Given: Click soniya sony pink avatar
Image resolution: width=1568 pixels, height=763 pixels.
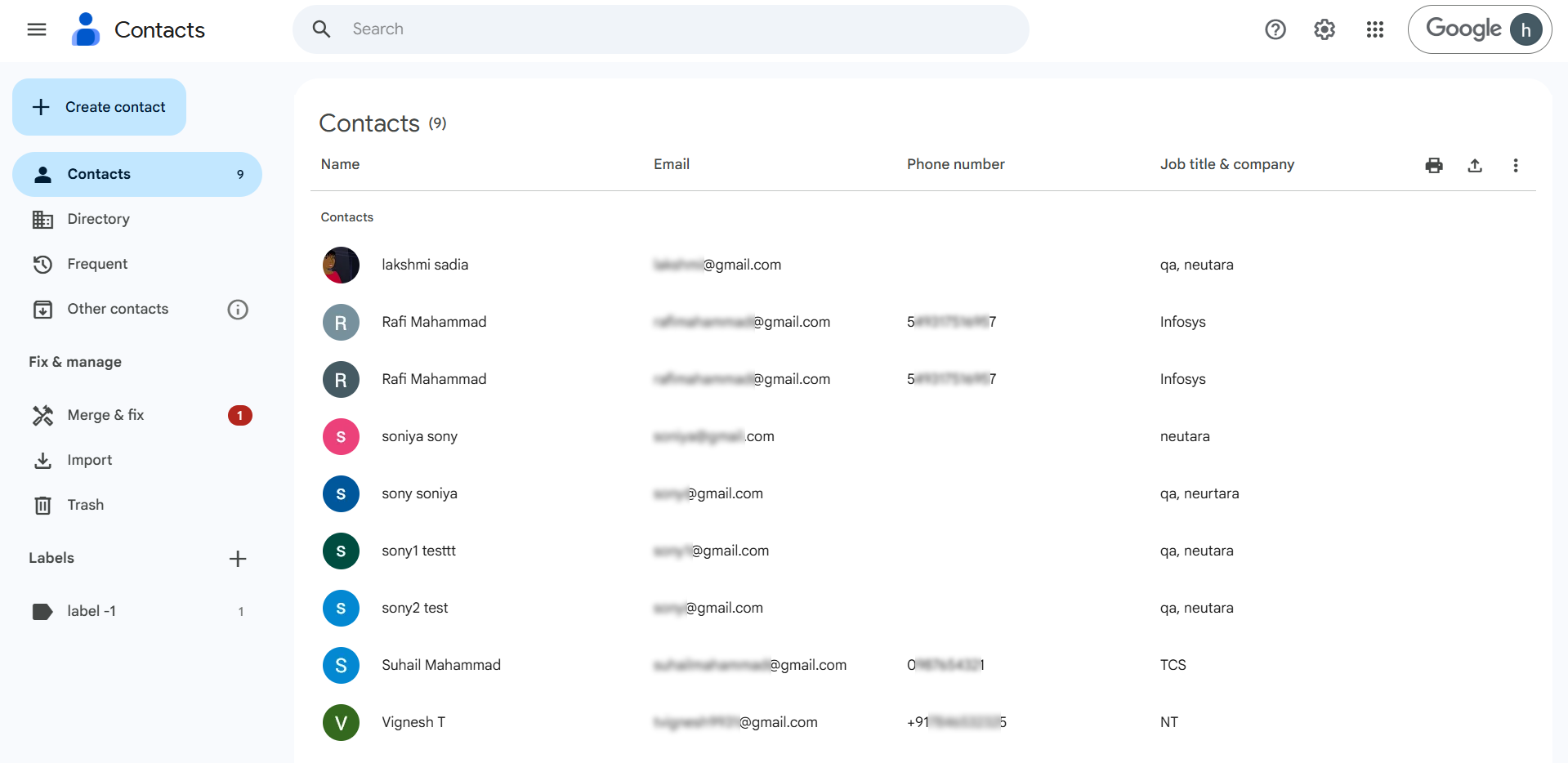Looking at the screenshot, I should point(341,436).
